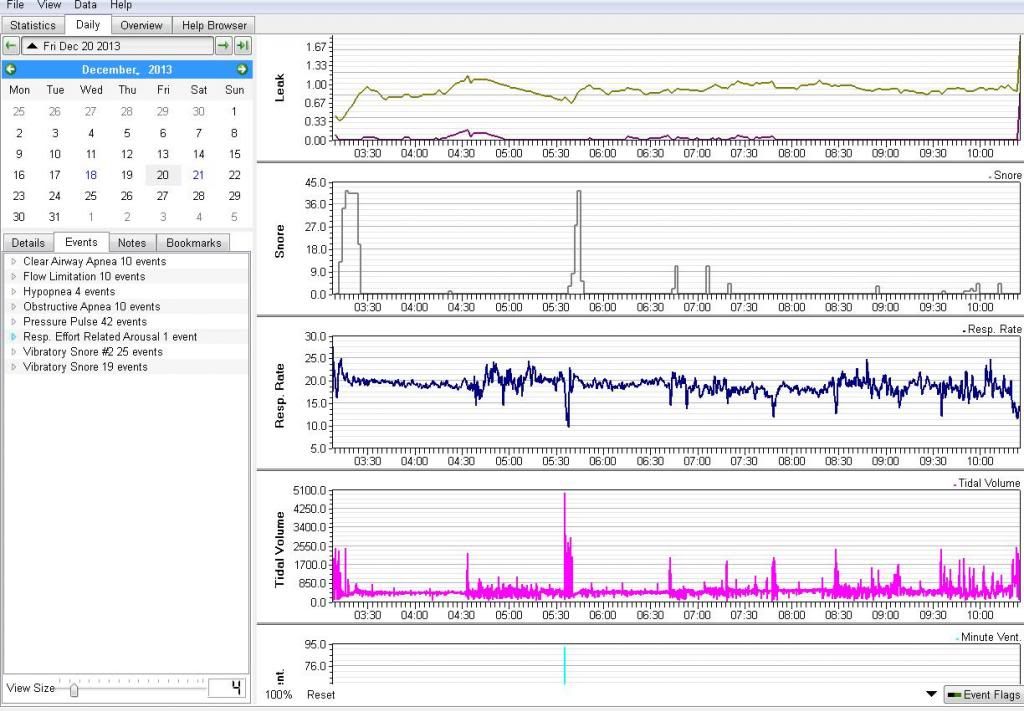The width and height of the screenshot is (1024, 711).
Task: Click the Snore legend label
Action: pyautogui.click(x=1006, y=175)
